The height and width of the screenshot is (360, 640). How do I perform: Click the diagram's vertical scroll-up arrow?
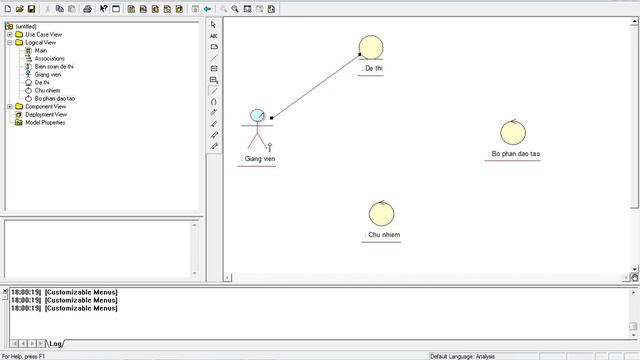635,21
